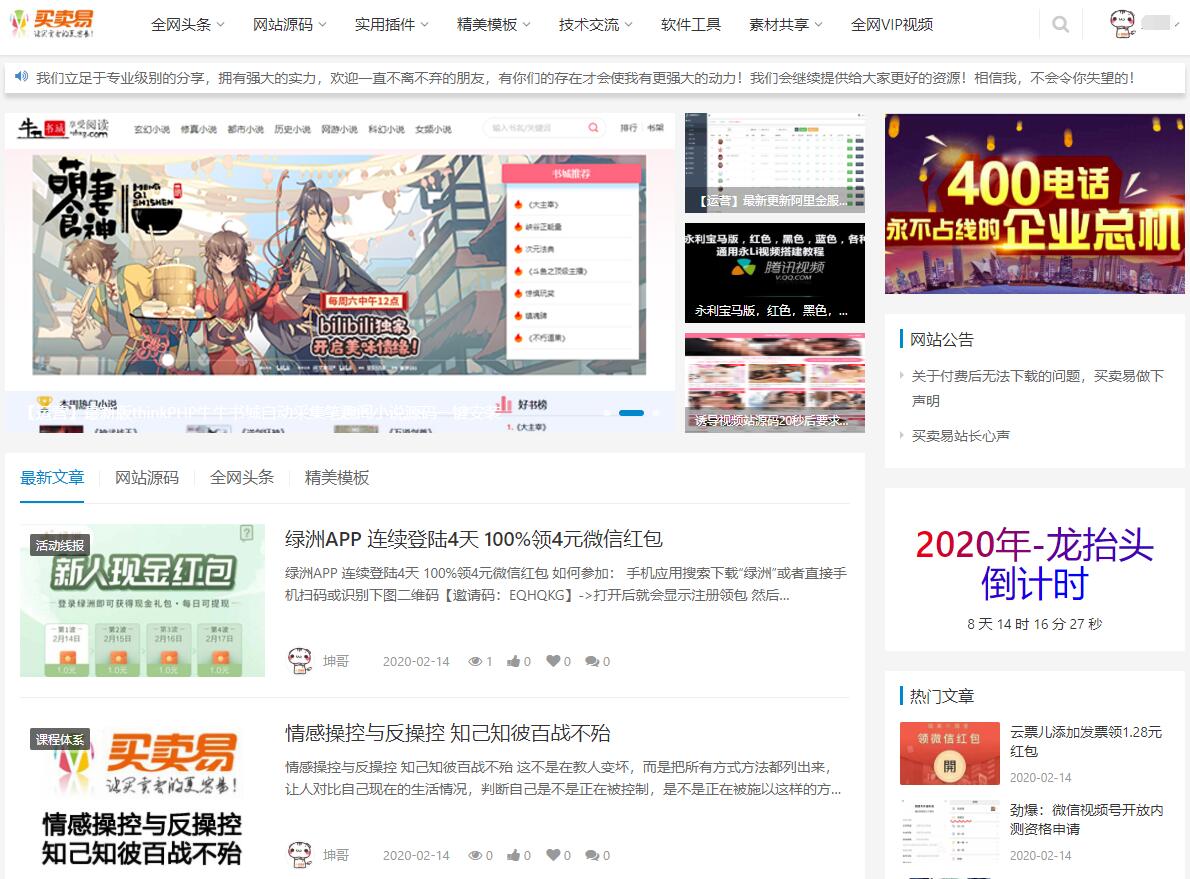Click the speaker announcement icon

pyautogui.click(x=21, y=77)
